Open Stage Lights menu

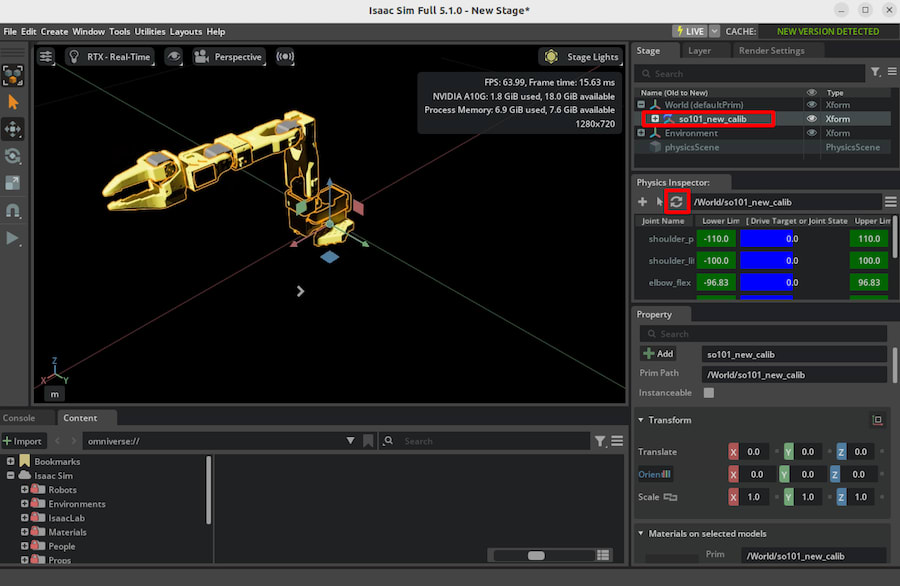[582, 56]
